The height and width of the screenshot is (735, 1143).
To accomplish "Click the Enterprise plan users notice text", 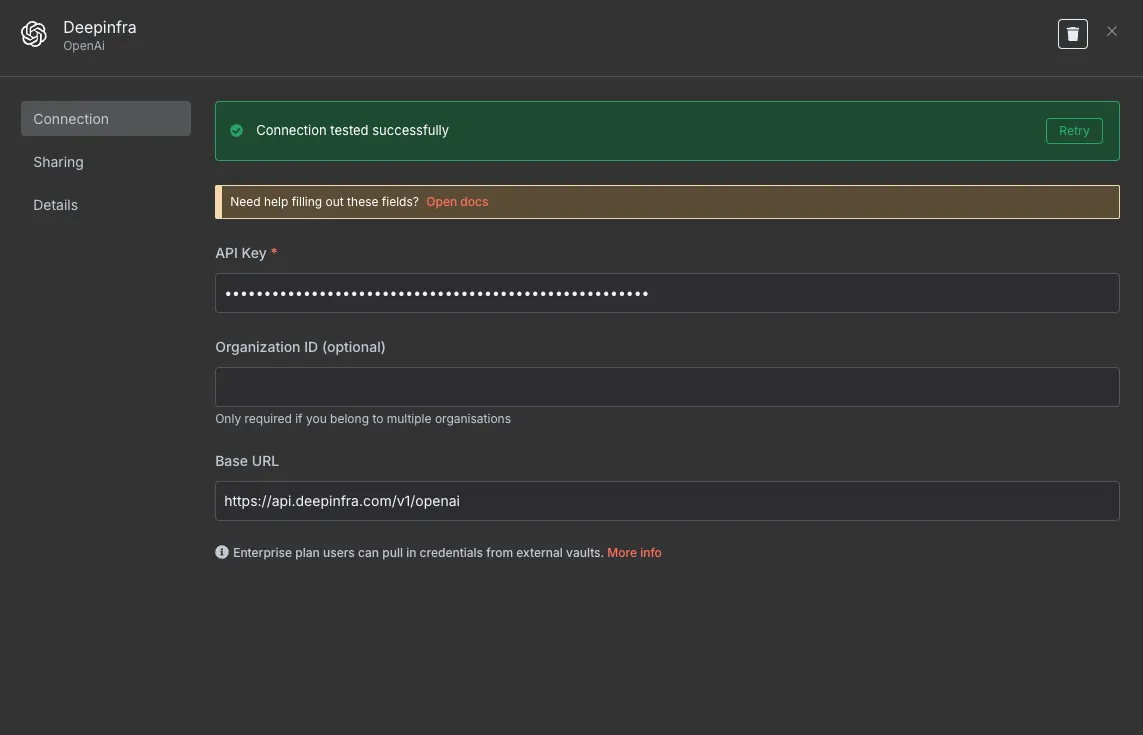I will pyautogui.click(x=418, y=553).
